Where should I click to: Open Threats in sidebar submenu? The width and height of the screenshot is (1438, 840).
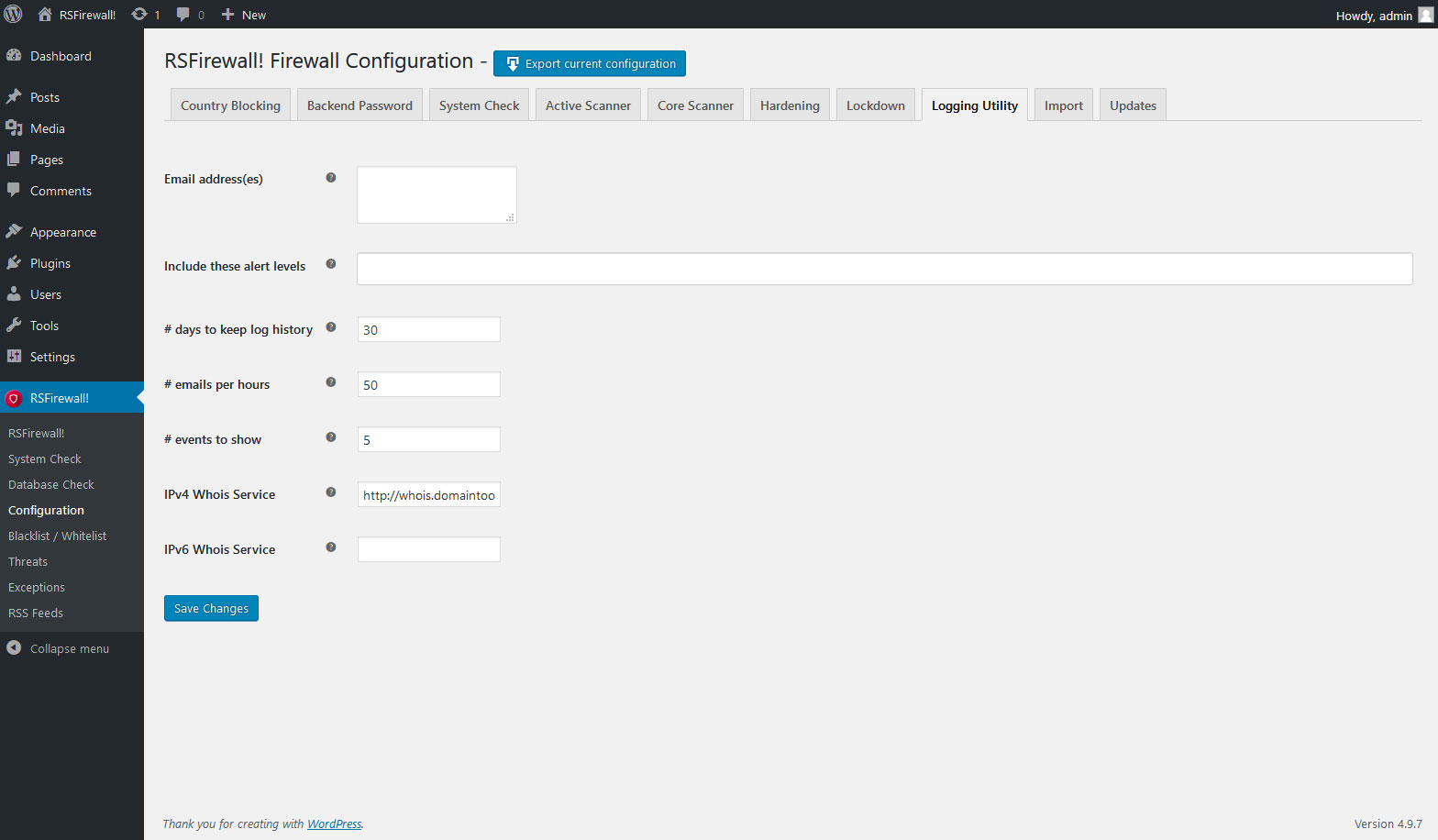pos(28,561)
